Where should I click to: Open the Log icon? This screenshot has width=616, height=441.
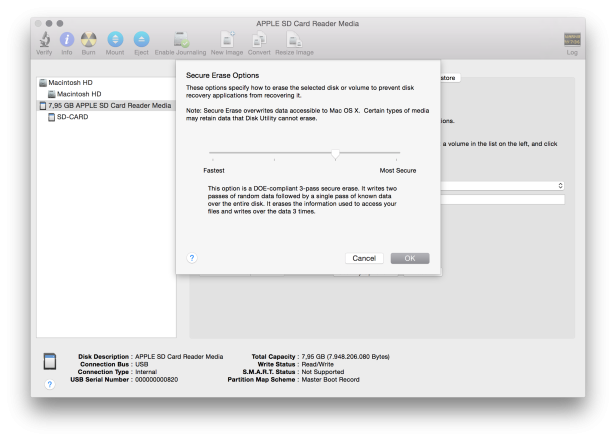coord(572,40)
